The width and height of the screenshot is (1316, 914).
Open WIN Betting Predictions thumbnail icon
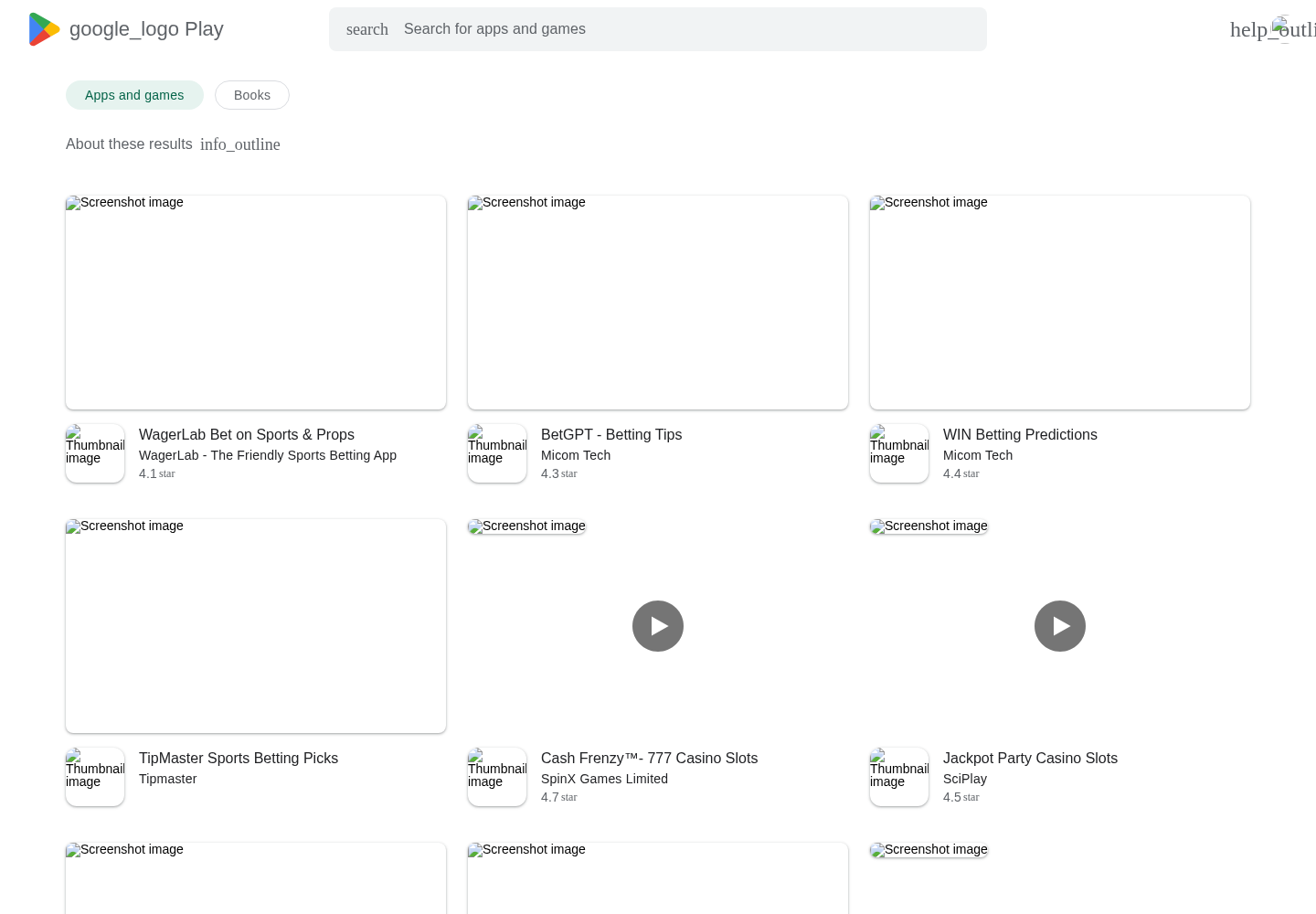pyautogui.click(x=899, y=453)
